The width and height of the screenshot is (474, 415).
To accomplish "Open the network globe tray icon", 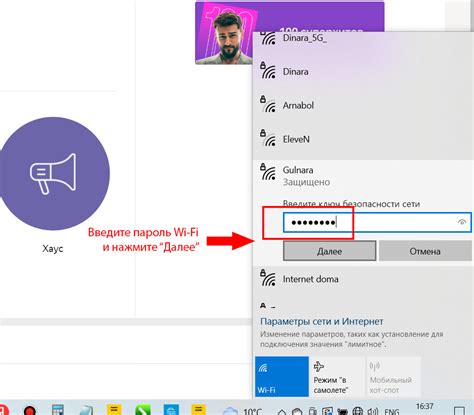I will coord(358,411).
